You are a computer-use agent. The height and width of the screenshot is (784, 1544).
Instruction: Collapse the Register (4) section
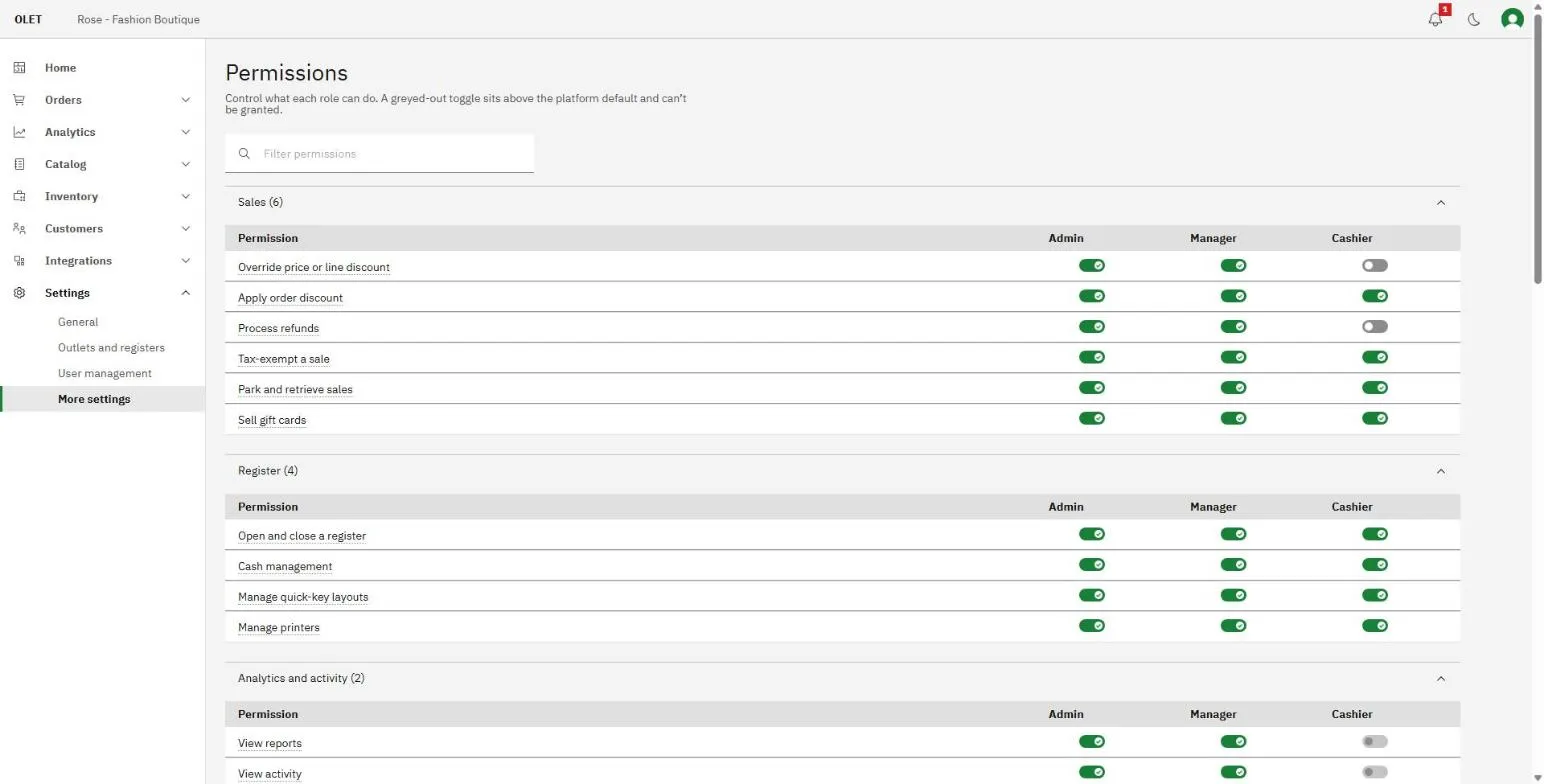point(1441,471)
